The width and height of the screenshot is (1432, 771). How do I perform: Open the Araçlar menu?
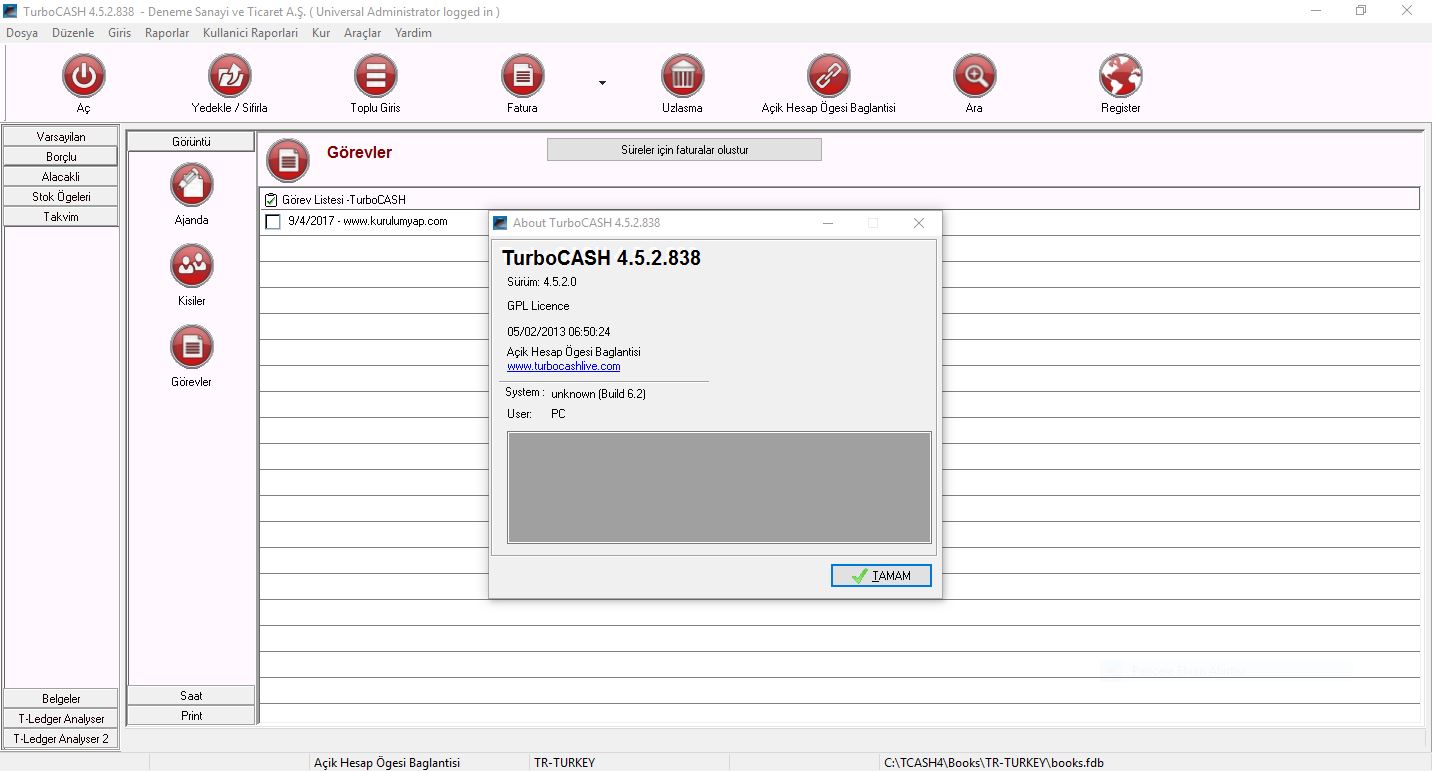pos(363,33)
